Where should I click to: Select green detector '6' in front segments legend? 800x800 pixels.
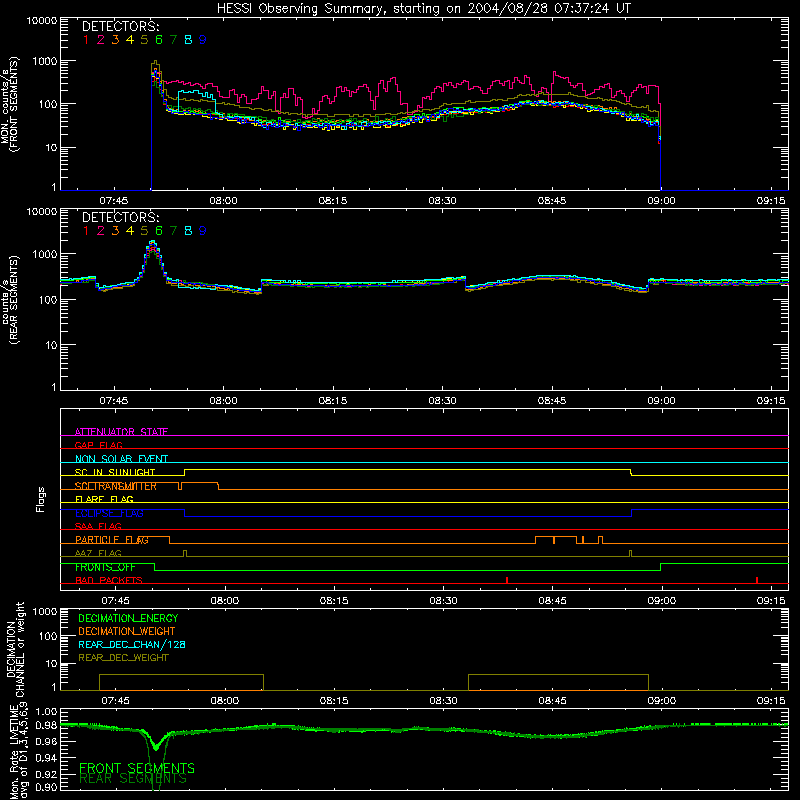159,40
